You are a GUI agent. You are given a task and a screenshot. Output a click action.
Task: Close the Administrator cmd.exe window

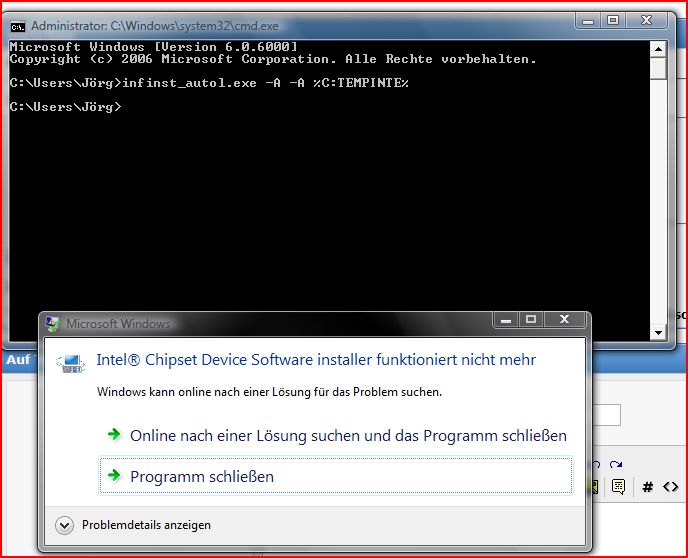[x=646, y=20]
